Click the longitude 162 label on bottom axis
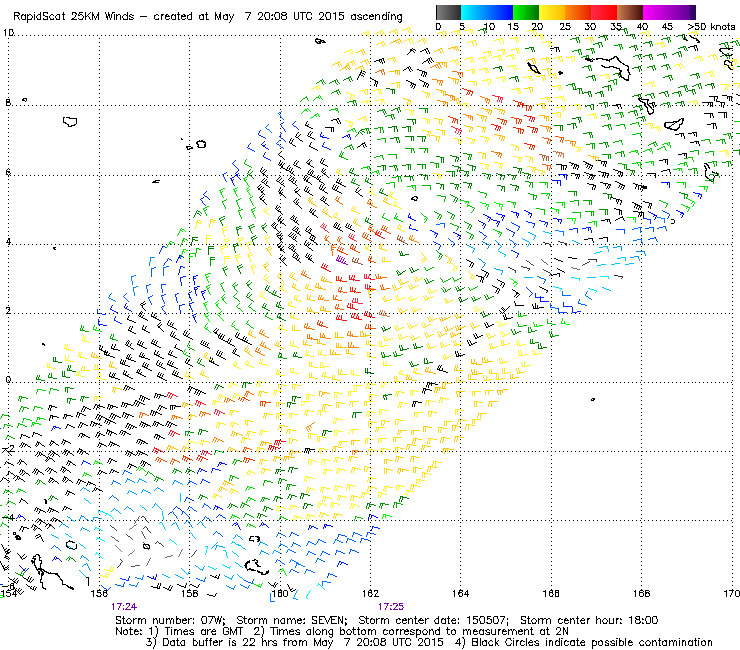740x650 pixels. click(x=370, y=594)
